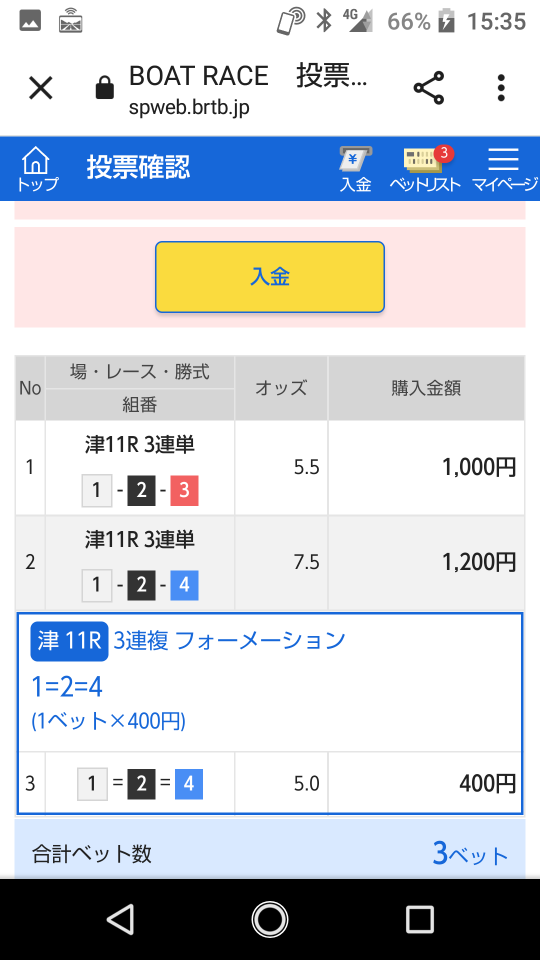Tap the padlock site security icon
This screenshot has height=960, width=540.
tap(105, 88)
